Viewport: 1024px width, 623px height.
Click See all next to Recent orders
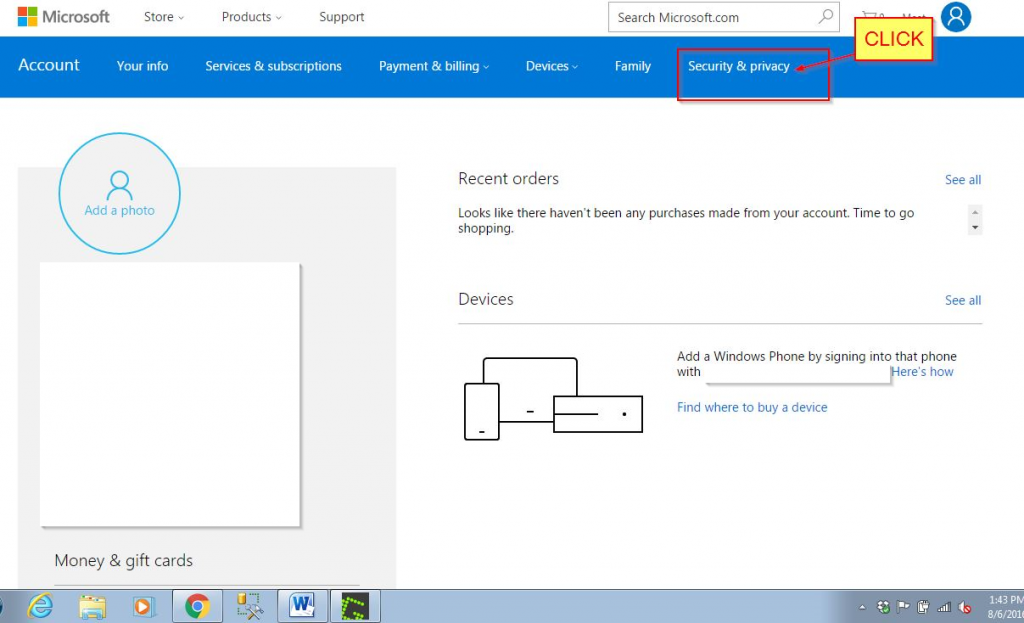point(963,180)
